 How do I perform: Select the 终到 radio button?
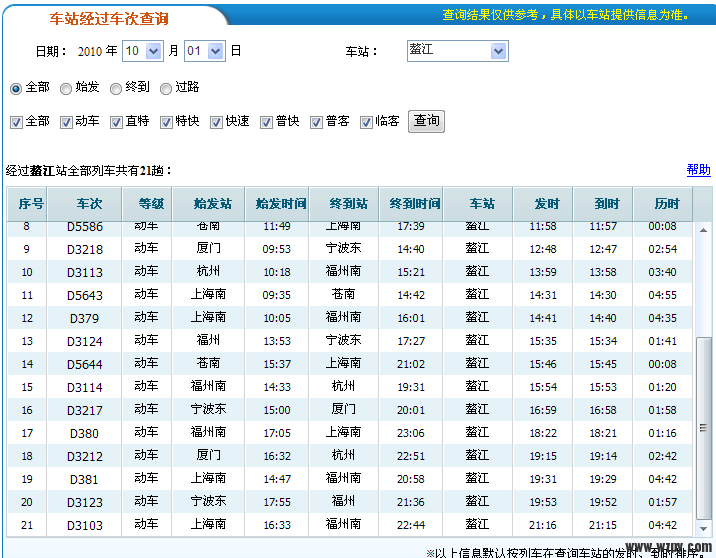116,88
